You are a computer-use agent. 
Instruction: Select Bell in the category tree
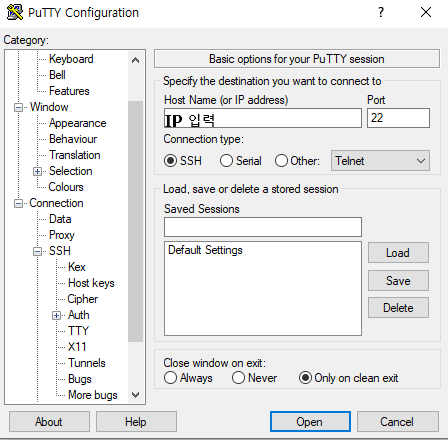click(x=57, y=75)
